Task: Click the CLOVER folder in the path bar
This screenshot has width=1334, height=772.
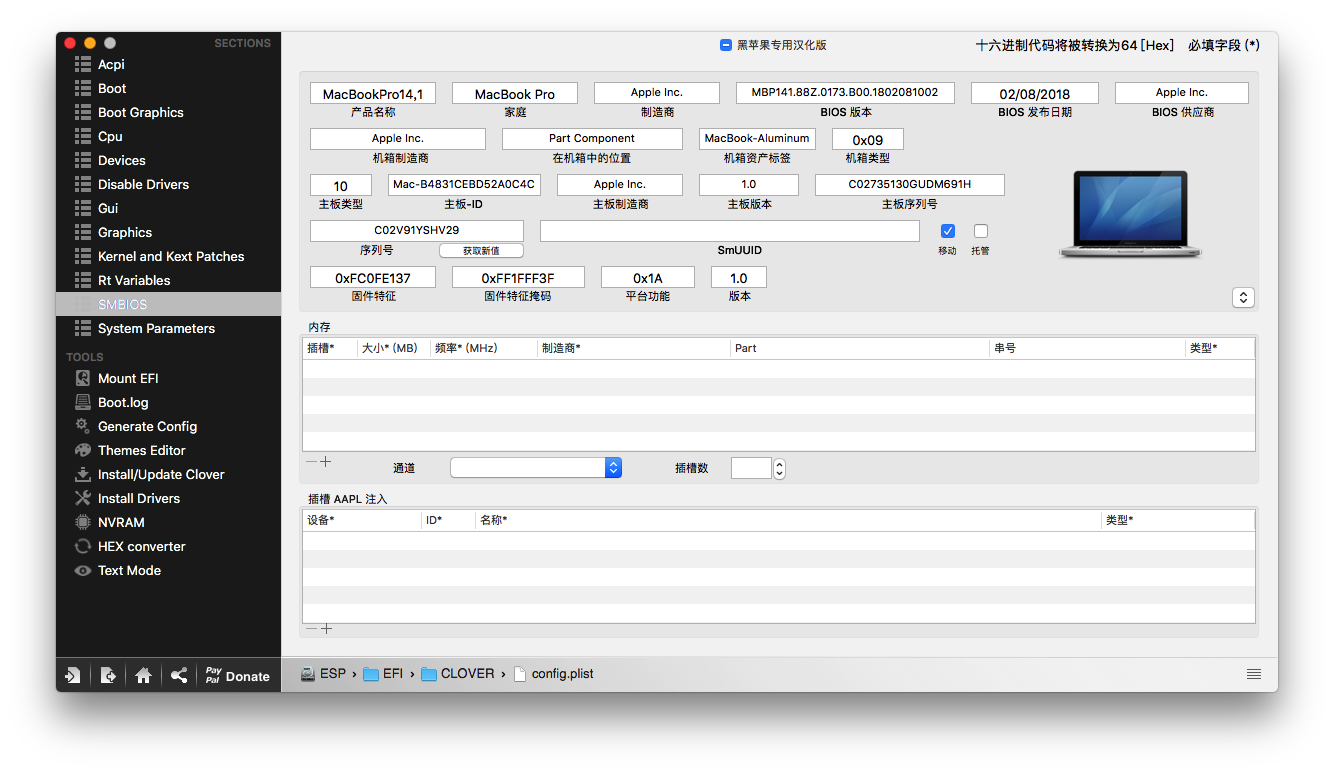Action: [x=458, y=674]
